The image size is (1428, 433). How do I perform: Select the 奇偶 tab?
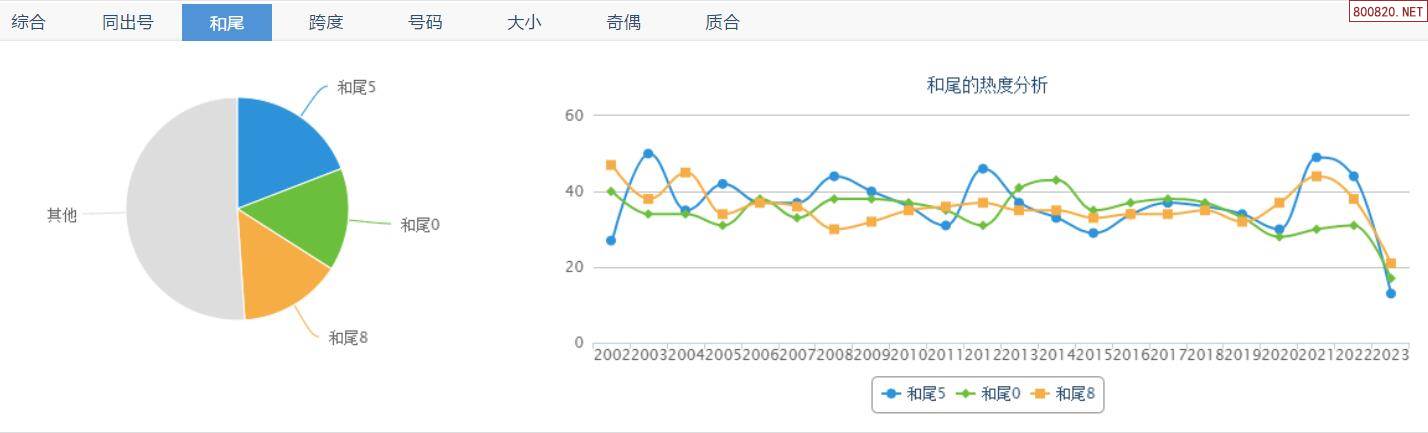623,22
